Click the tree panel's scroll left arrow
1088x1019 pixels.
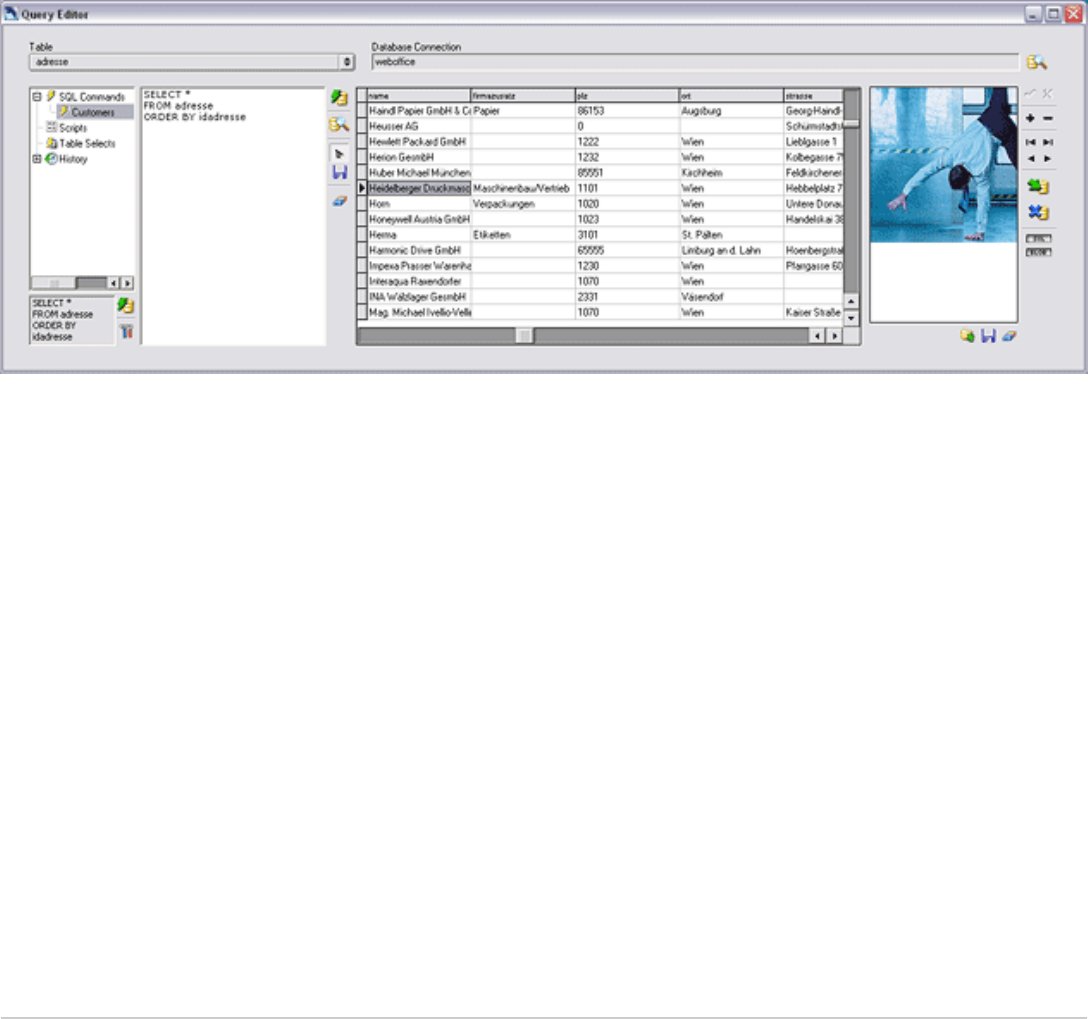[x=114, y=283]
